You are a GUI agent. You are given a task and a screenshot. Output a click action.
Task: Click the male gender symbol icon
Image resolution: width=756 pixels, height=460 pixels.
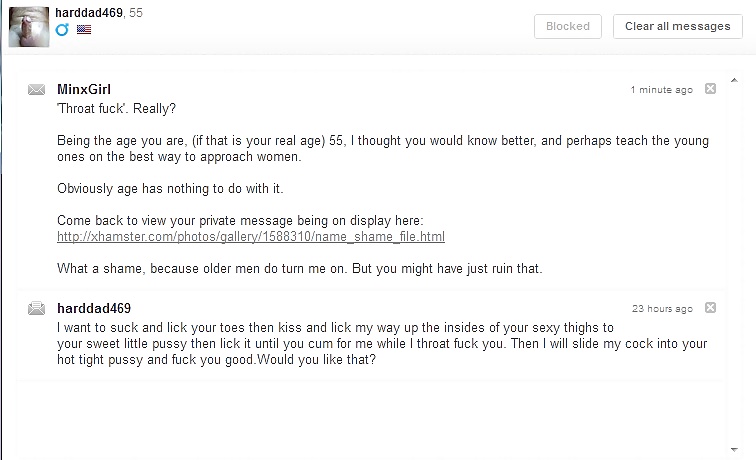(62, 29)
